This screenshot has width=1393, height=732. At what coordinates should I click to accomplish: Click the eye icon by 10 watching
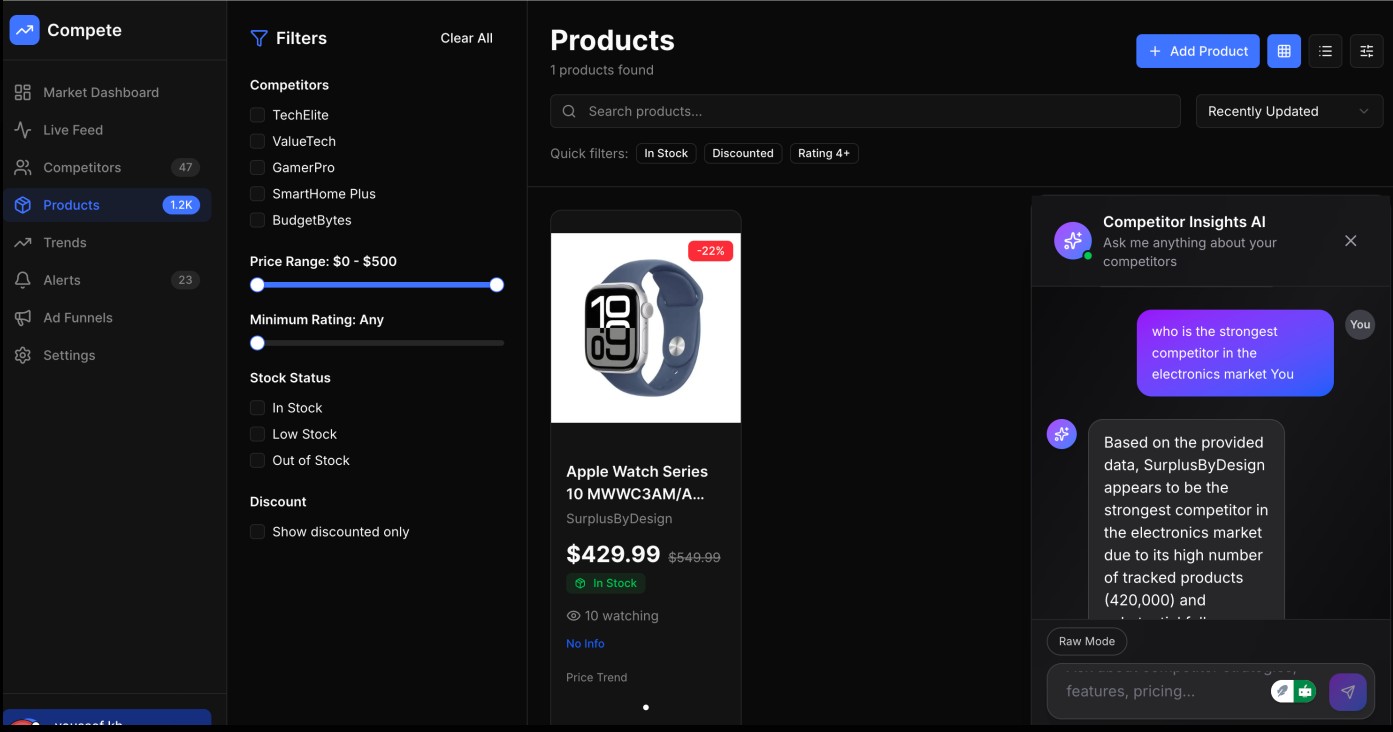coord(573,616)
